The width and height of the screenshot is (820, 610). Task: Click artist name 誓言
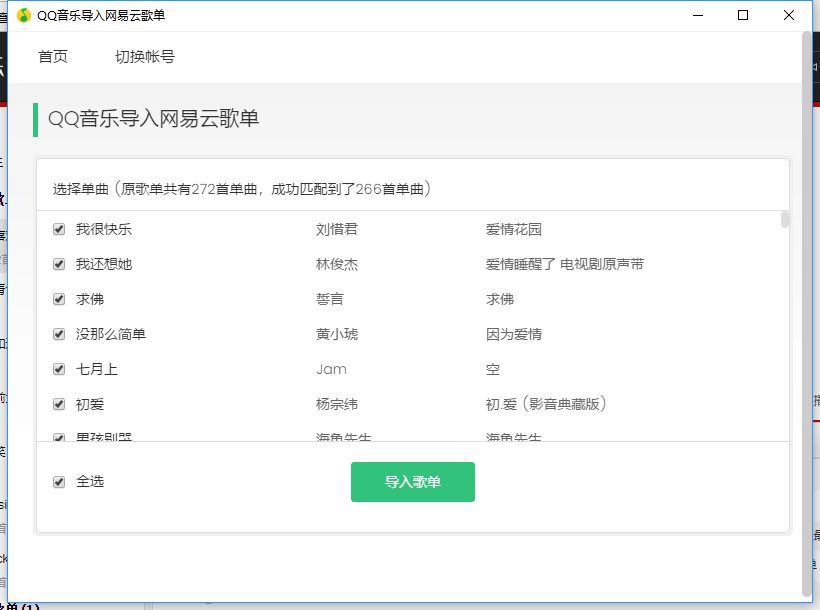330,299
